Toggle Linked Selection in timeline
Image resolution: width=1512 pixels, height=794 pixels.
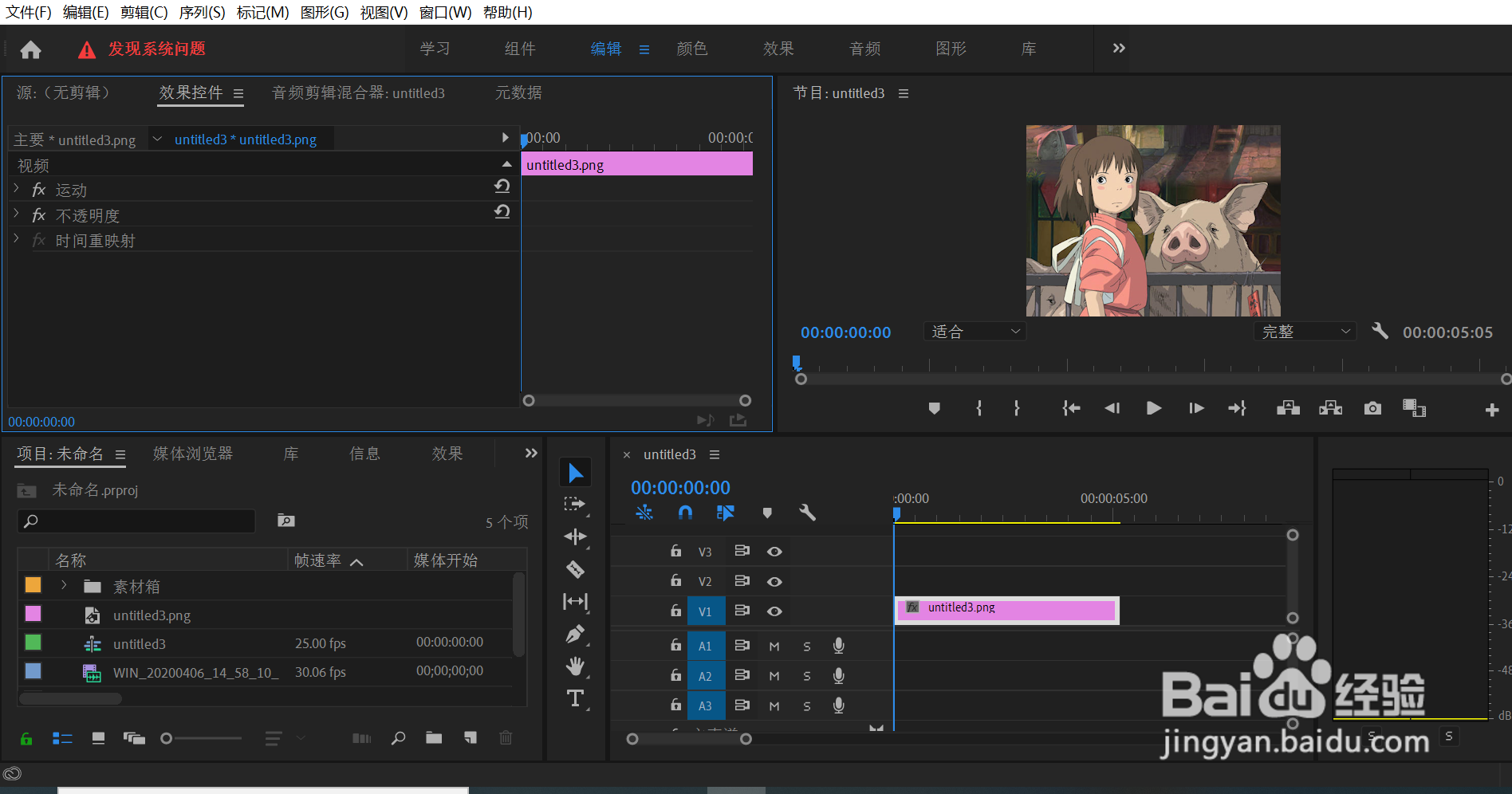click(x=725, y=513)
